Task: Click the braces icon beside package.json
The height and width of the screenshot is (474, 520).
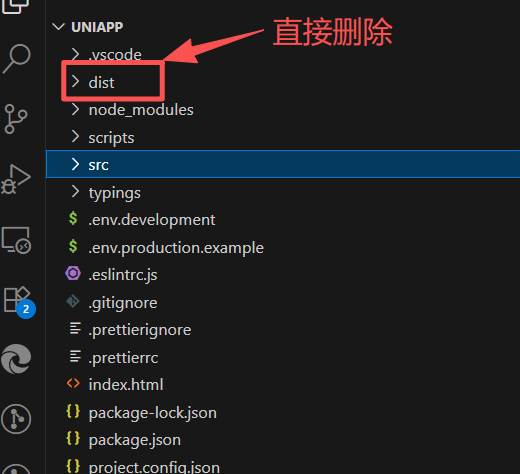Action: [x=73, y=439]
